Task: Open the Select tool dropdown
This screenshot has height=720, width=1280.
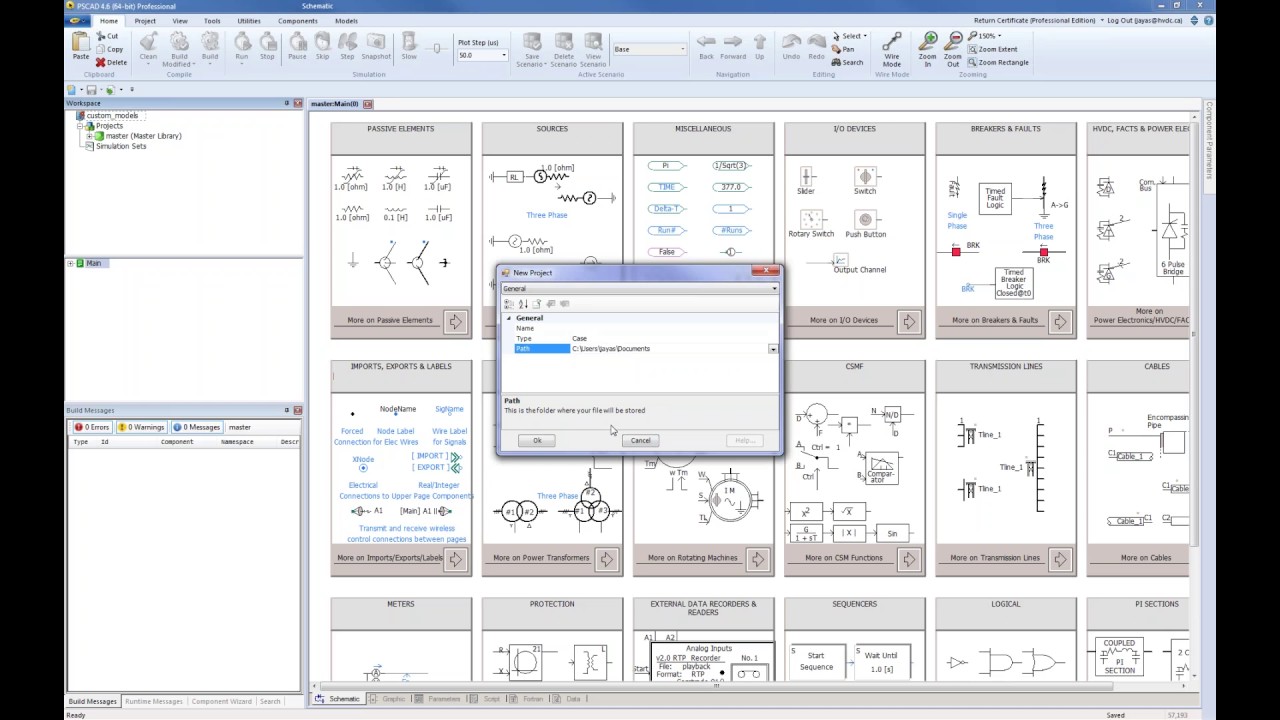Action: coord(866,36)
